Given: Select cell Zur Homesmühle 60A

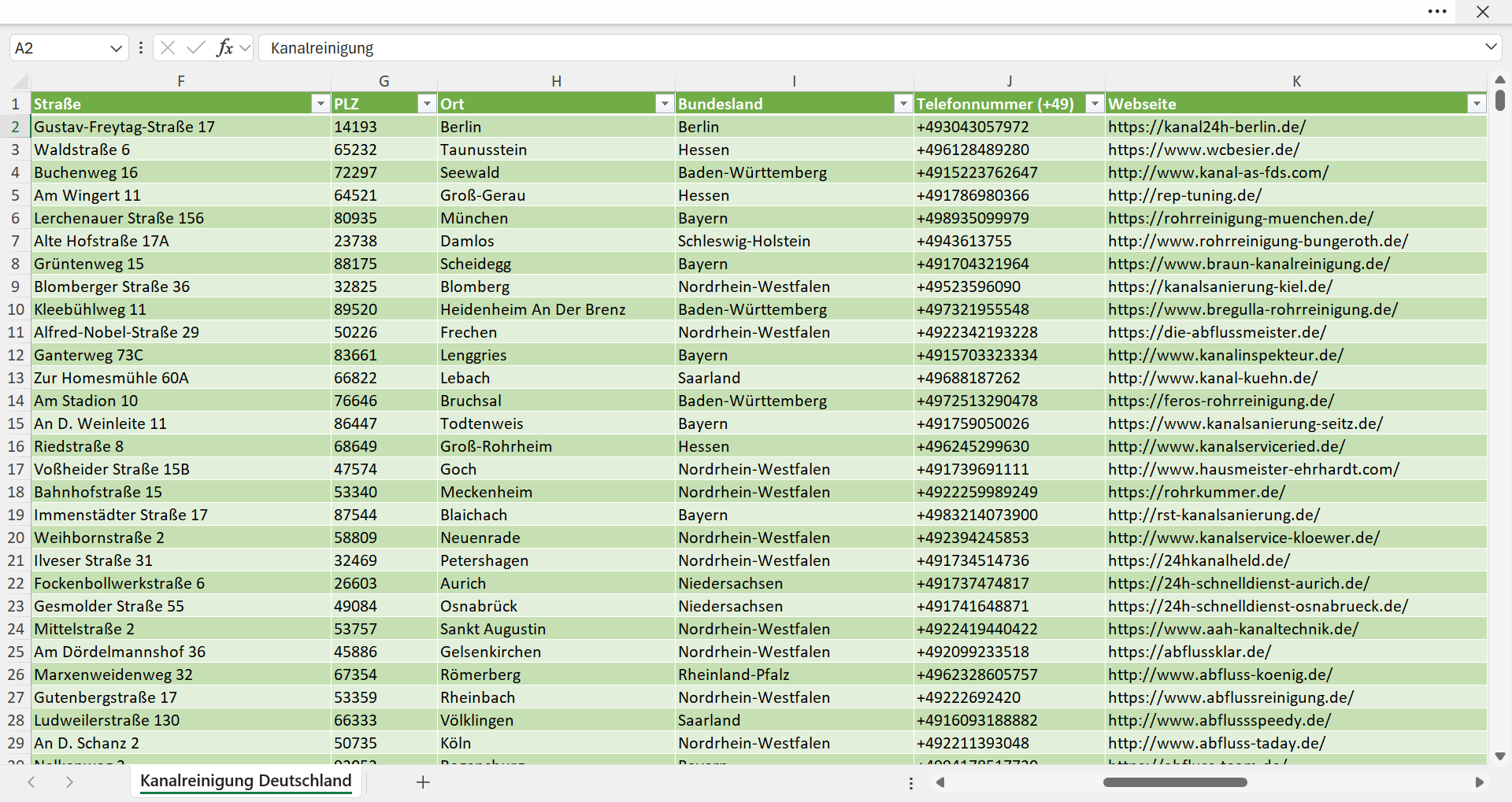Looking at the screenshot, I should pos(181,378).
